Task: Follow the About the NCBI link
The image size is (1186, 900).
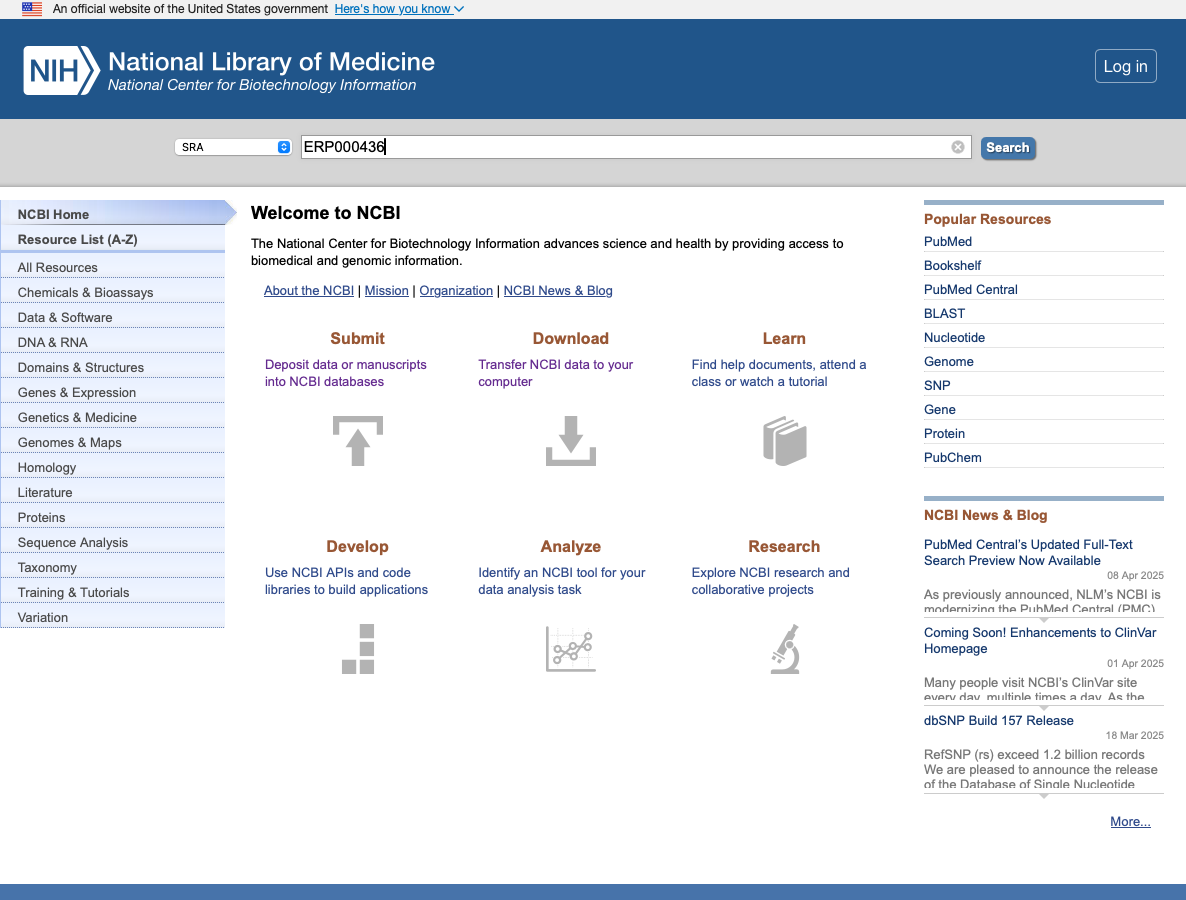Action: click(x=309, y=291)
